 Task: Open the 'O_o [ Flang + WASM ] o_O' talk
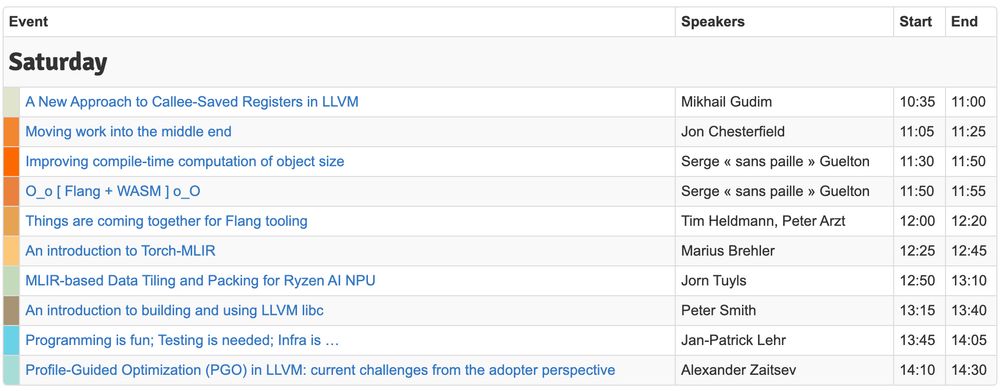pyautogui.click(x=113, y=191)
